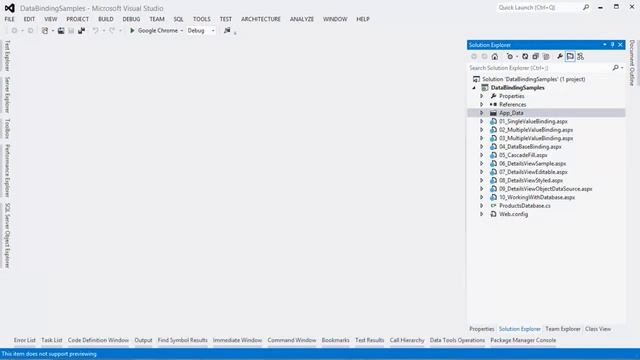Open the Error List tab
This screenshot has width=640, height=360.
(x=24, y=340)
